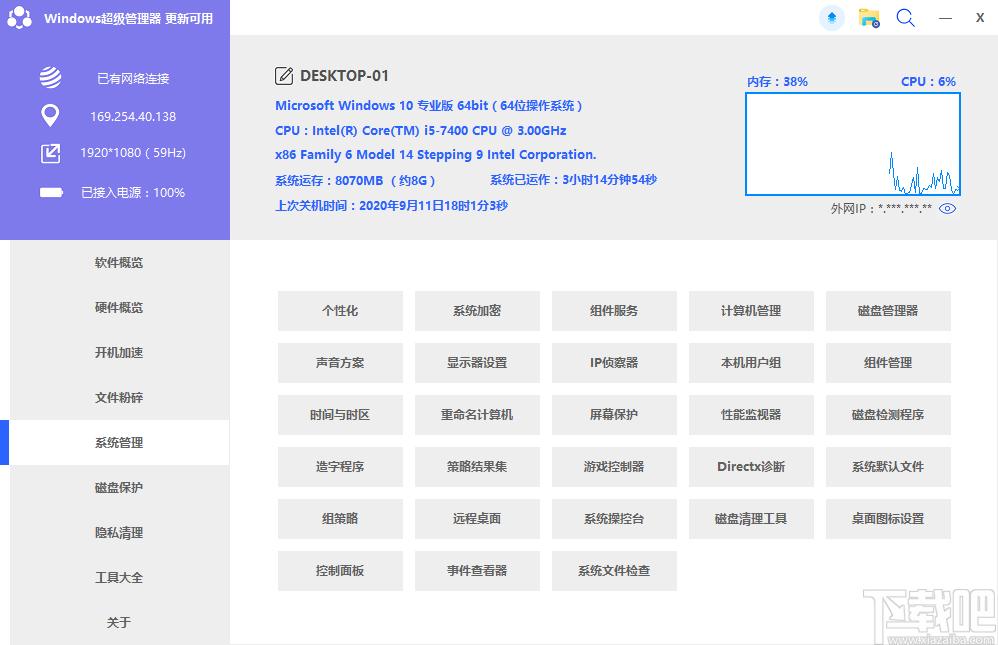Click the 内存：38% label

777,82
